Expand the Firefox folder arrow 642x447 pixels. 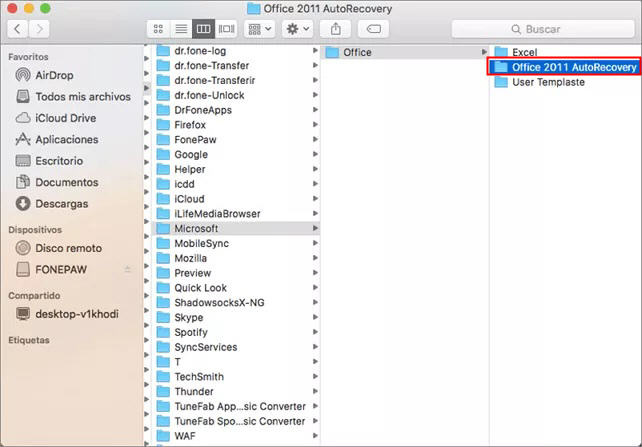(315, 124)
